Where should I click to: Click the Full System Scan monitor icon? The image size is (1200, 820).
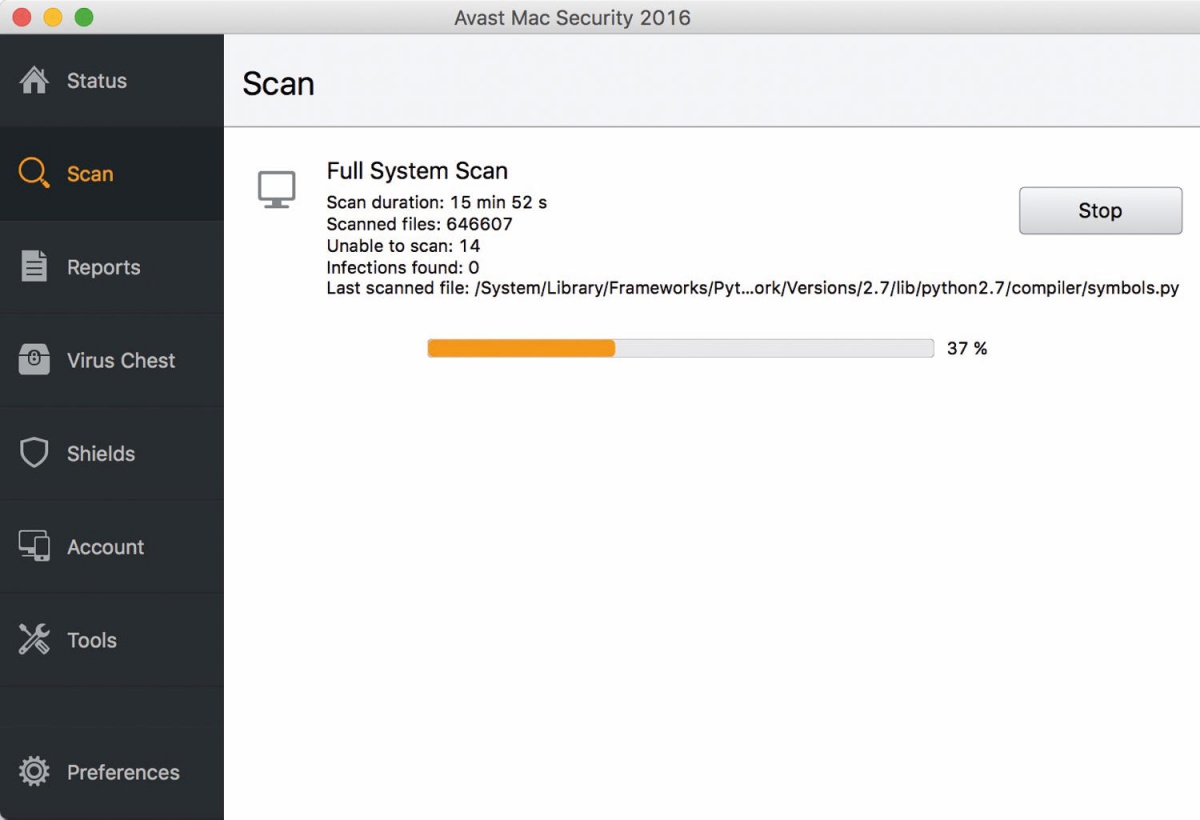277,189
